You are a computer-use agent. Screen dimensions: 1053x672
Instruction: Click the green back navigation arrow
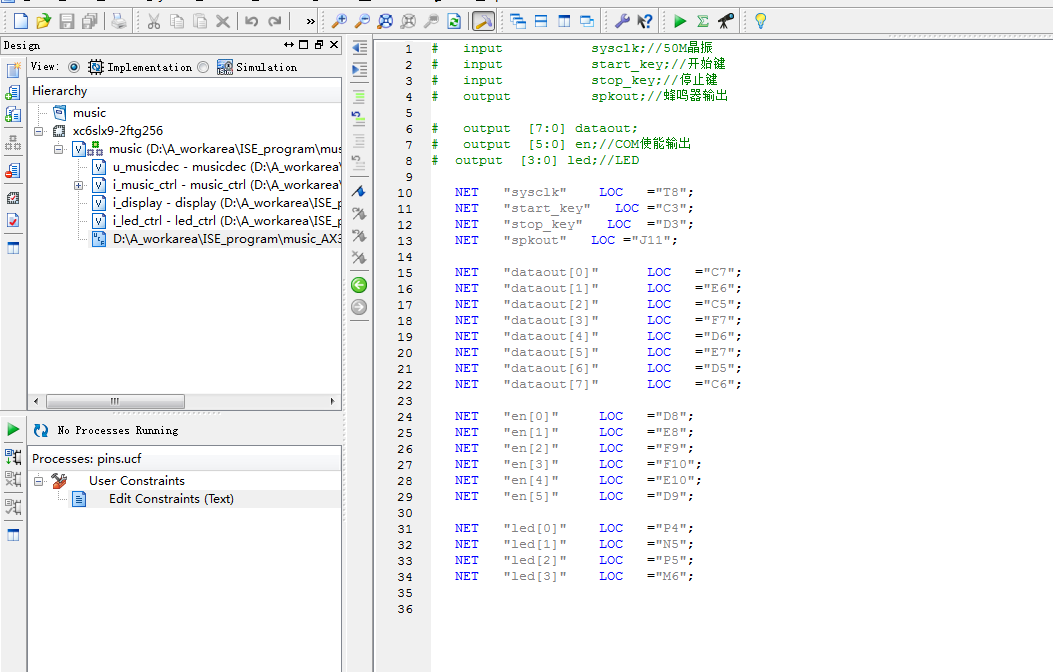point(359,285)
